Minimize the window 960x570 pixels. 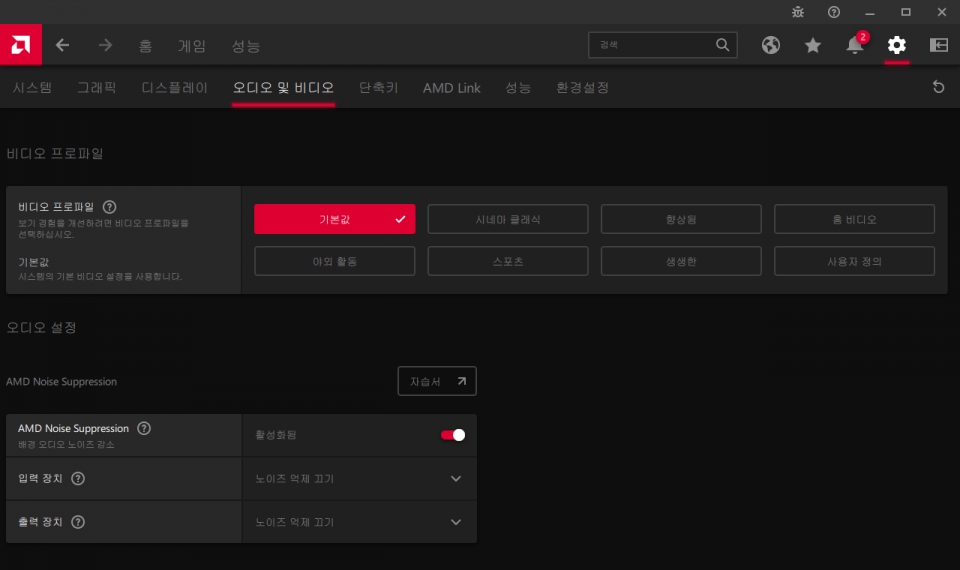870,12
